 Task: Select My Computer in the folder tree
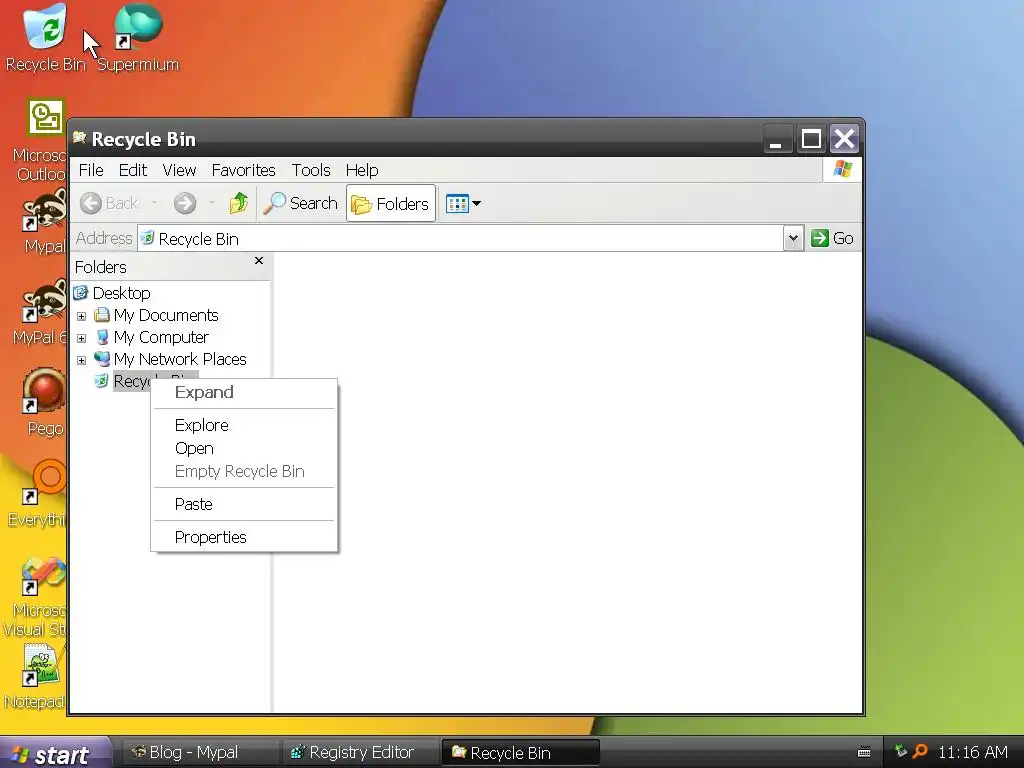coord(161,338)
